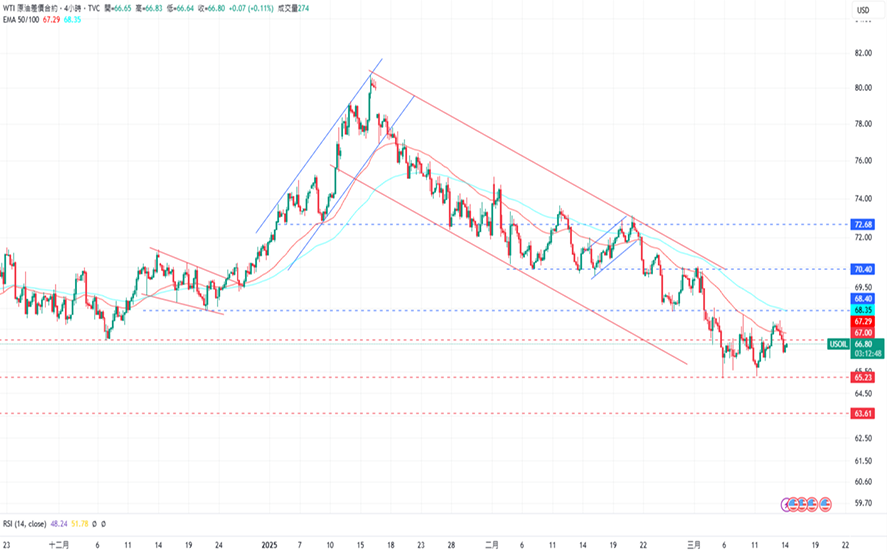This screenshot has height=552, width=887.
Task: Click the 4小時 interval label in the legend
Action: [x=72, y=8]
